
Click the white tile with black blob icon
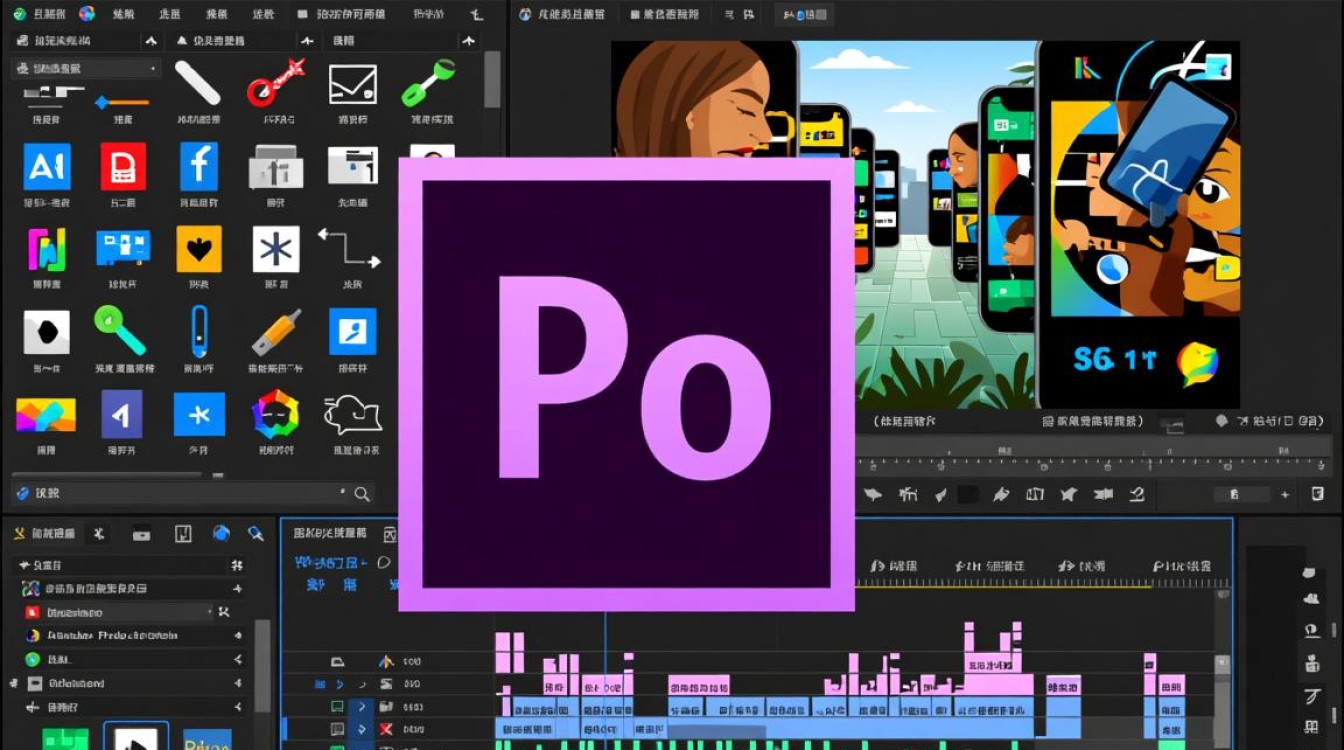point(47,333)
